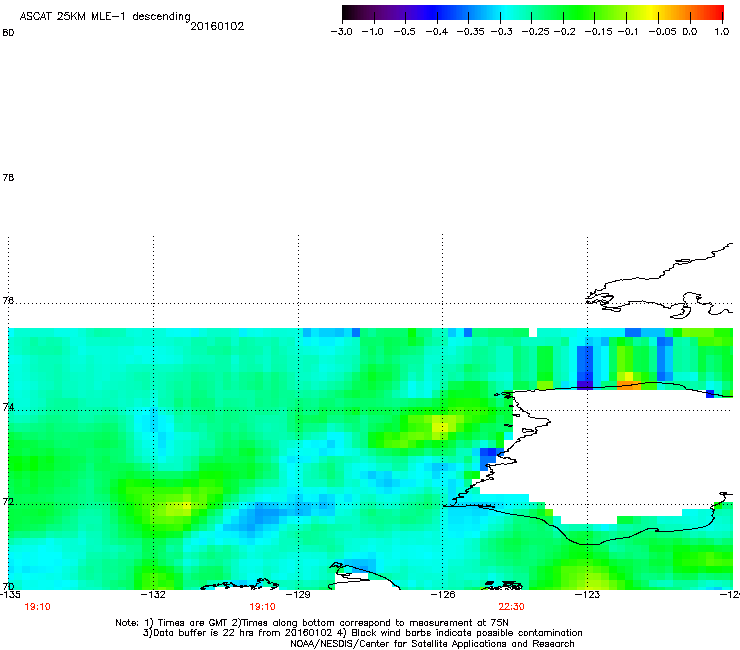Click the -0.4 color scale label

(437, 32)
